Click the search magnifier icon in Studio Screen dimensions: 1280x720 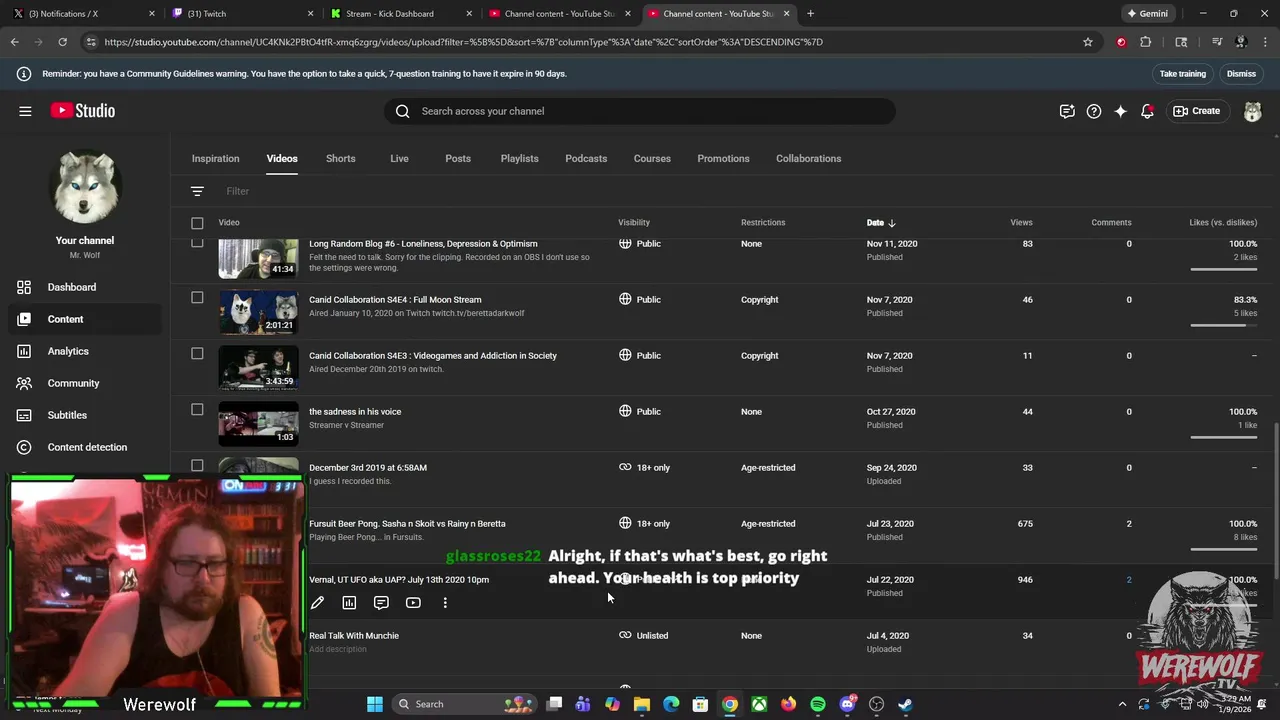pos(403,111)
